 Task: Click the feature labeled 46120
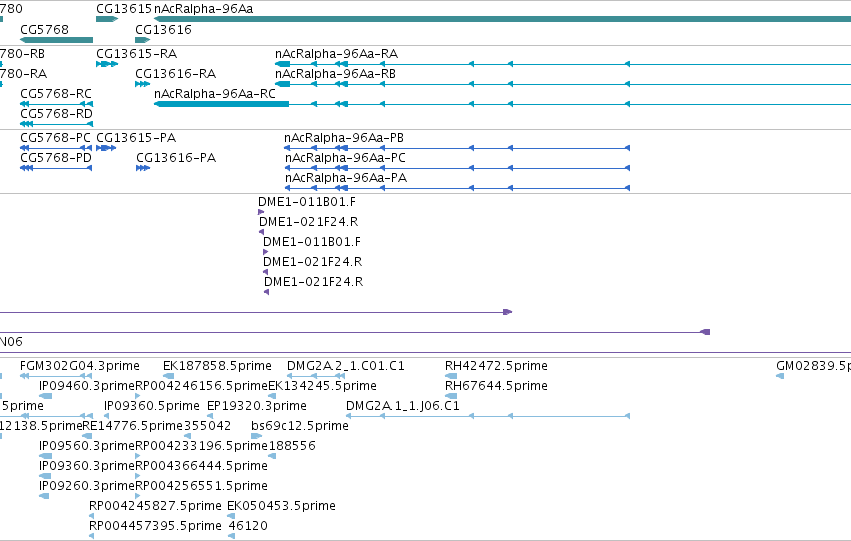pyautogui.click(x=248, y=525)
